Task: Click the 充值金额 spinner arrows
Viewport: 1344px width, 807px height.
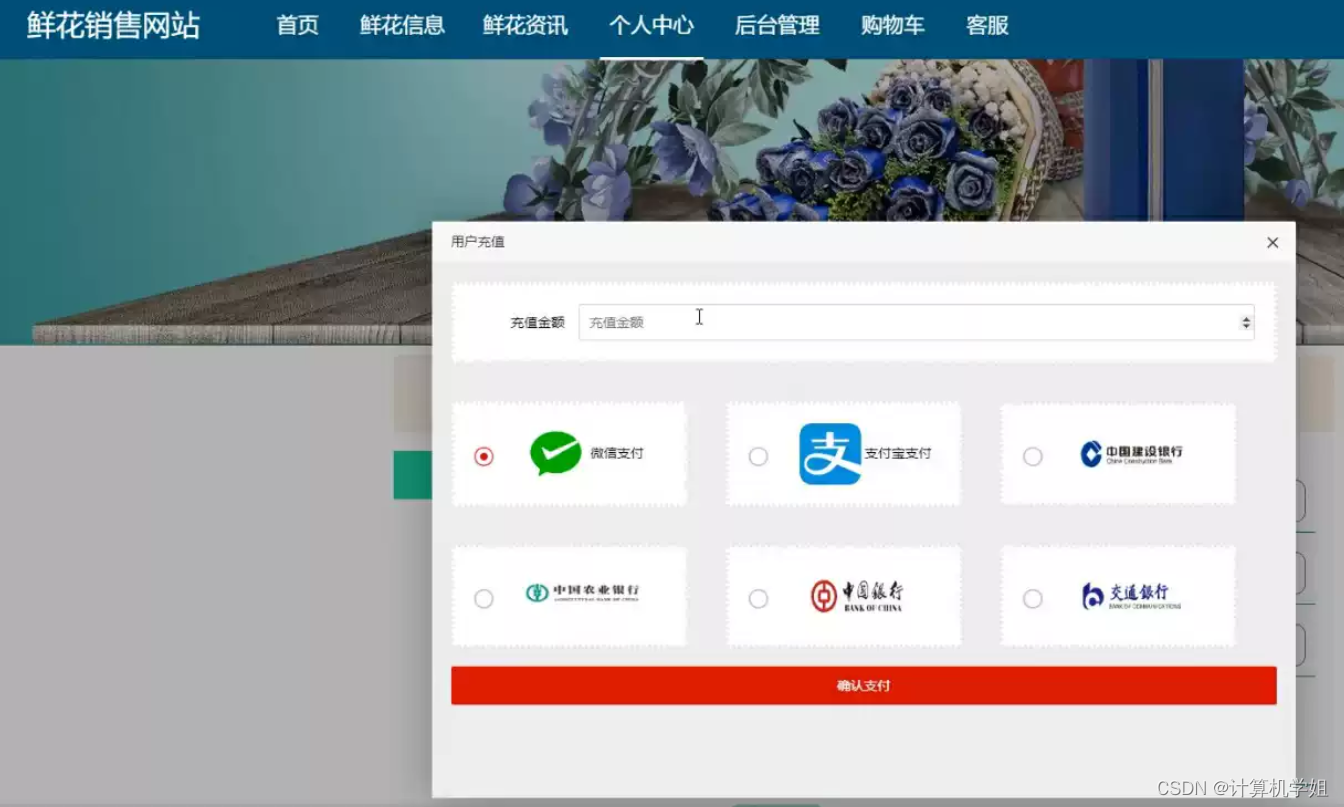Action: coord(1246,322)
